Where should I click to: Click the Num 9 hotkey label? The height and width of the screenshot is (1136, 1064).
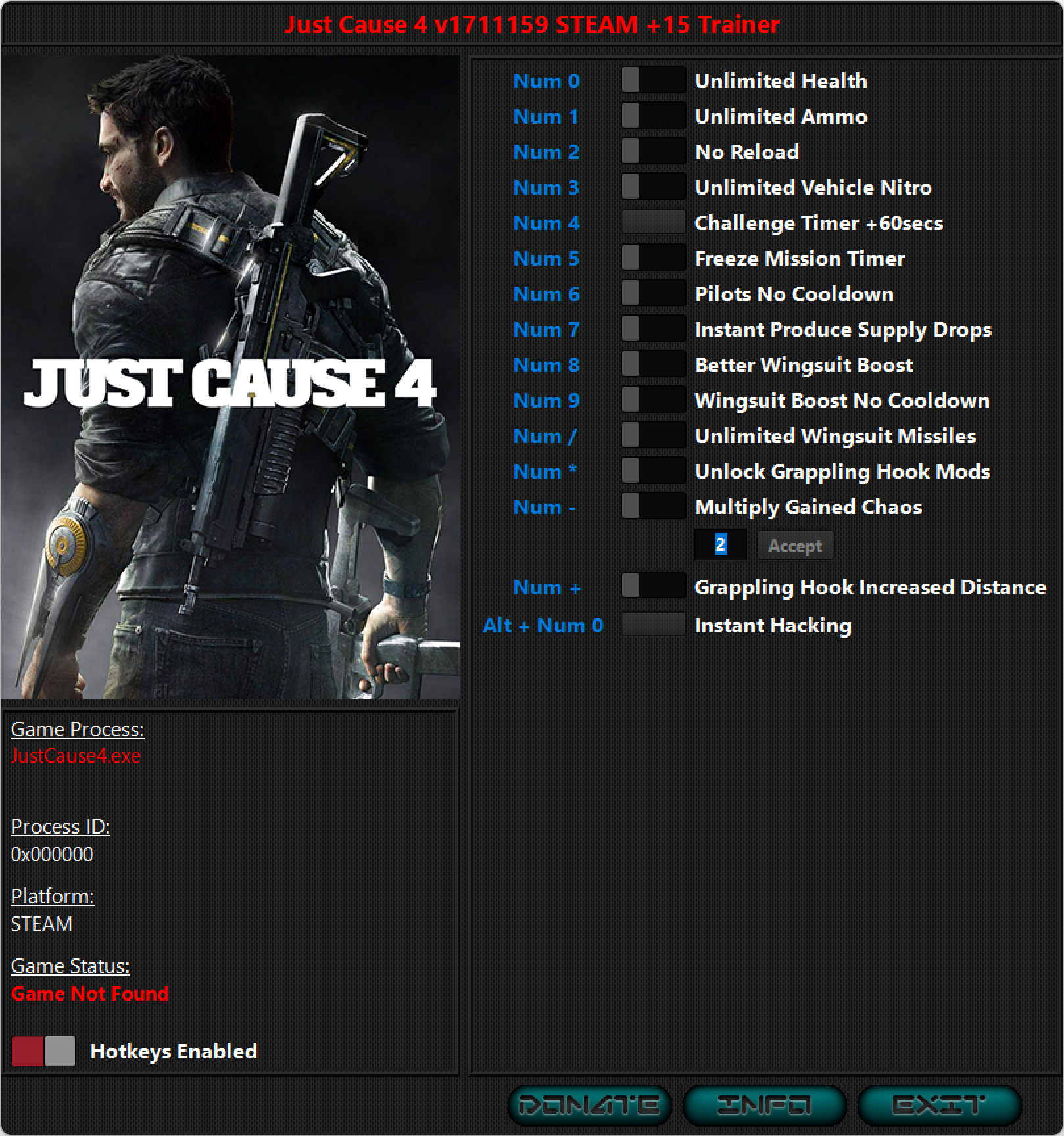click(x=546, y=400)
